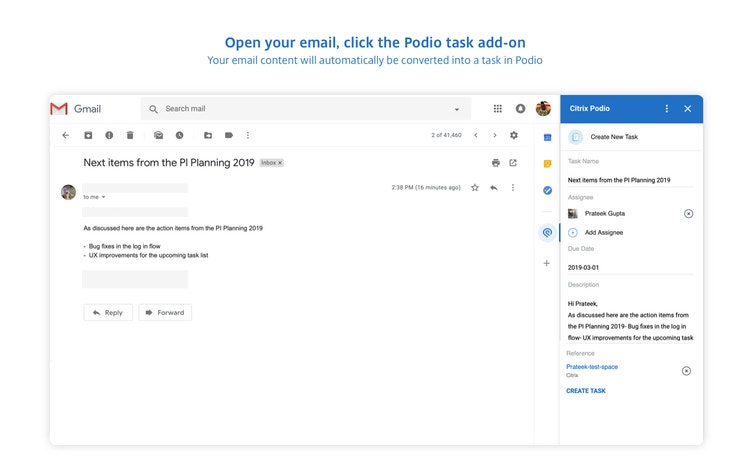
Task: Click in the Description text area
Action: (630, 320)
